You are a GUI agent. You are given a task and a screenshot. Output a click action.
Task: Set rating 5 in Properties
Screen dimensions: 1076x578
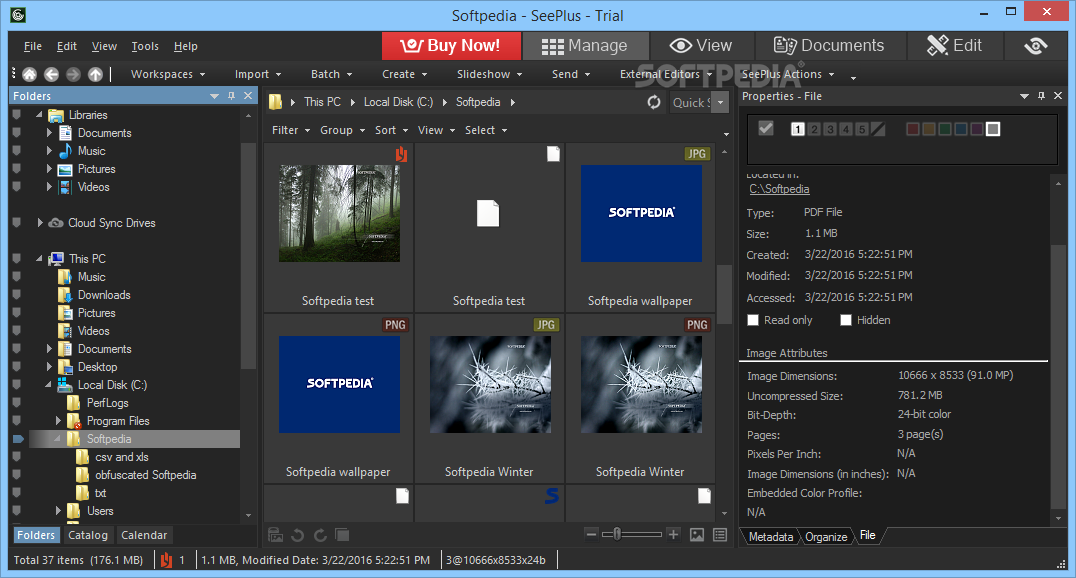coord(862,129)
